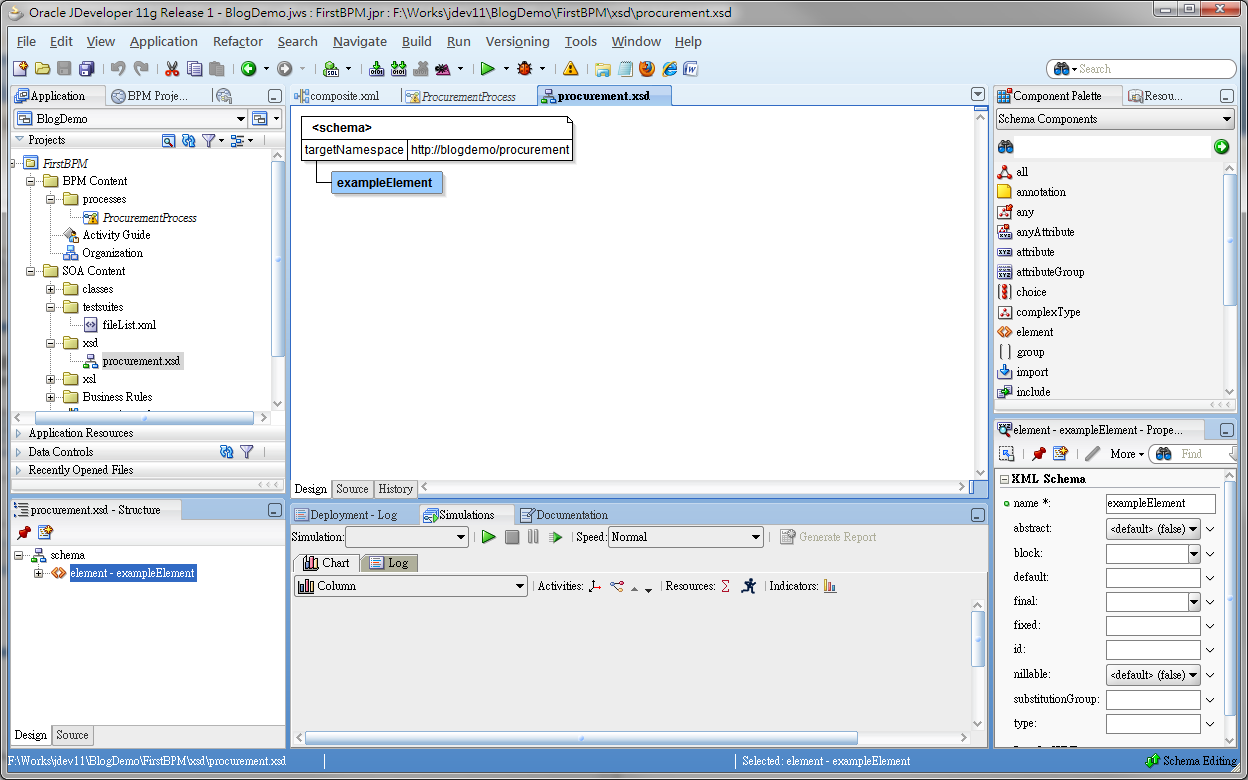Open the Navigate menu
Image resolution: width=1248 pixels, height=780 pixels.
tap(360, 41)
